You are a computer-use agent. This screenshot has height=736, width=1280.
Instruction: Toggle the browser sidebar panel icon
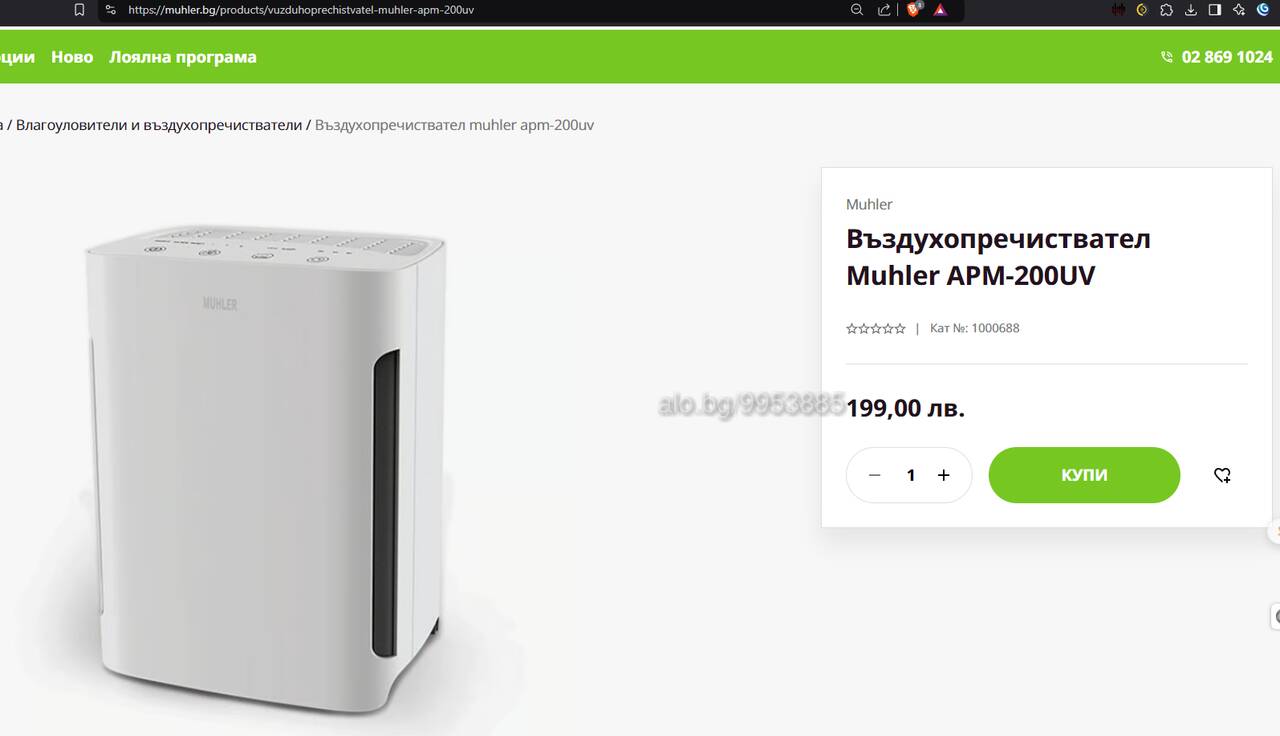[1215, 10]
